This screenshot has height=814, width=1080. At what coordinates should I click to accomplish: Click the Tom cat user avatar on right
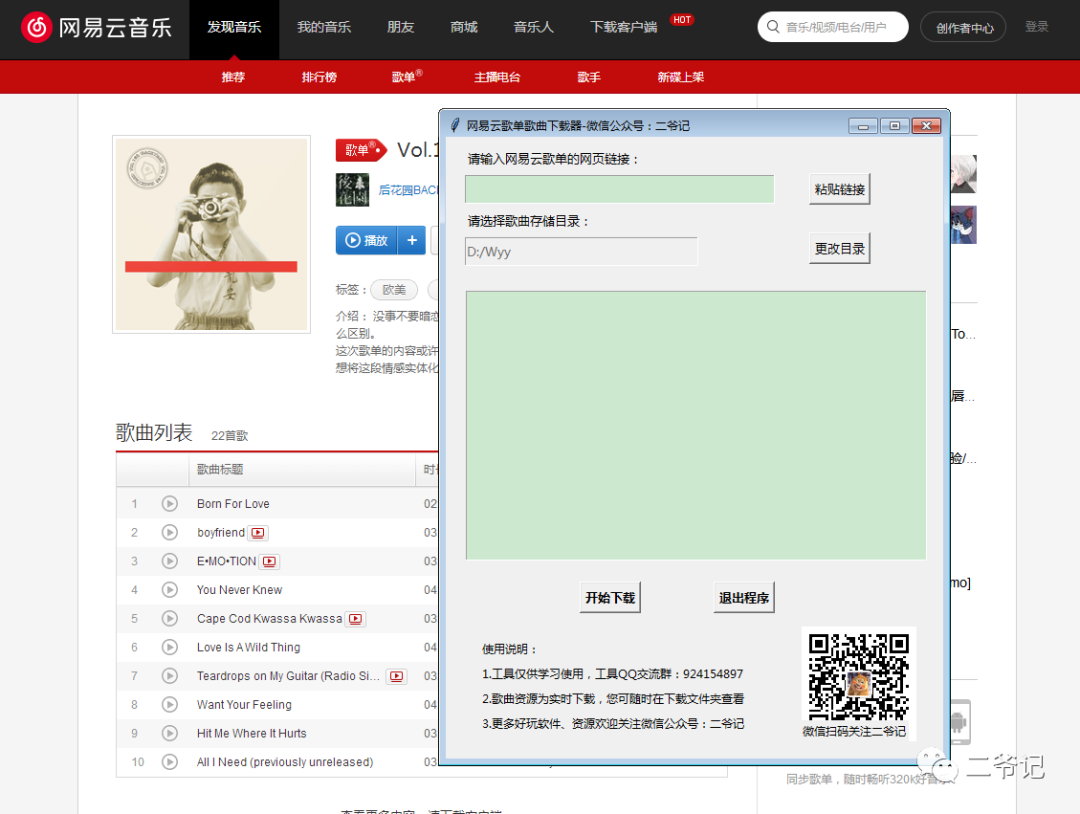964,225
